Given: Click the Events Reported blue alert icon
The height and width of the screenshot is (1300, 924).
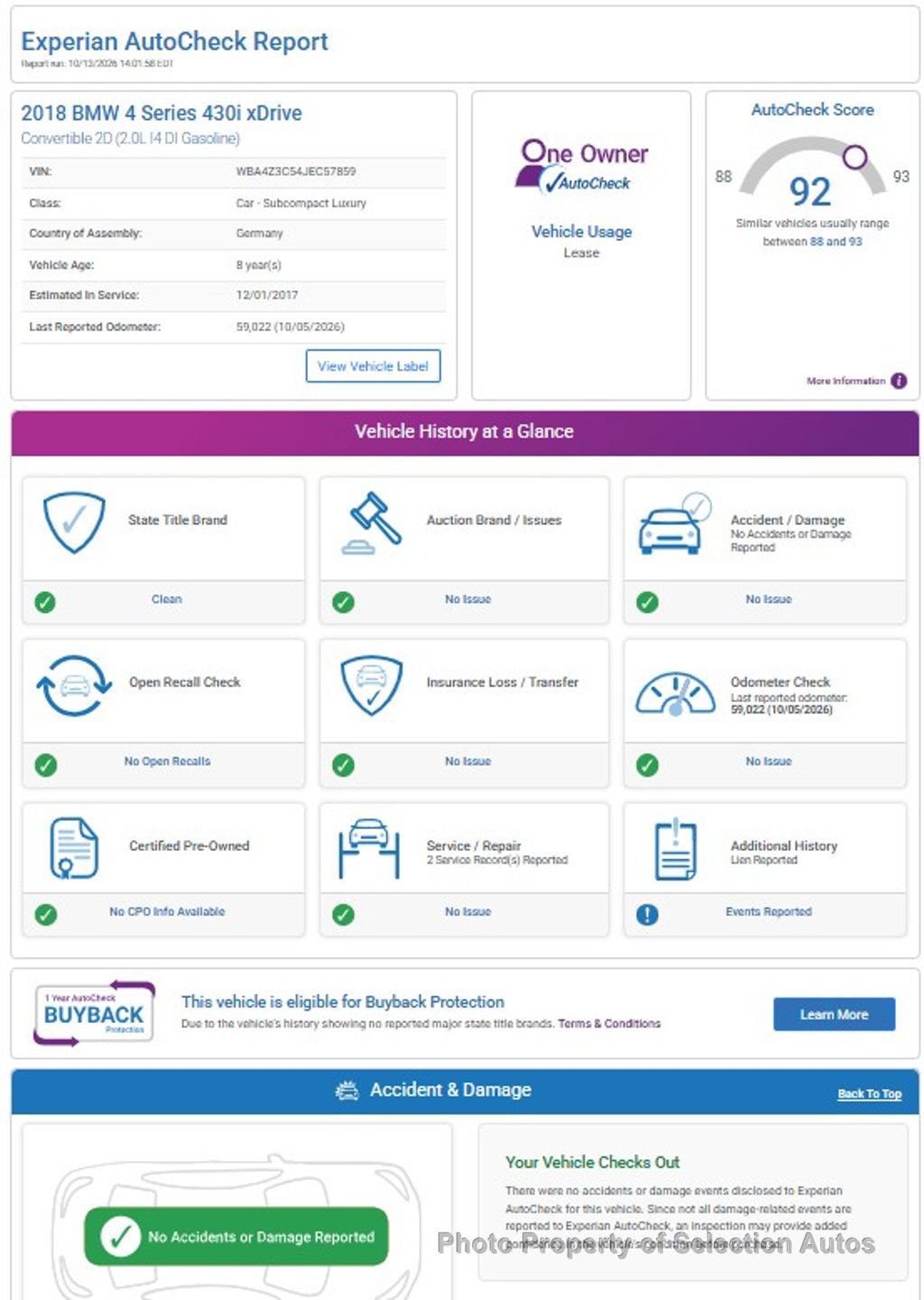Looking at the screenshot, I should pyautogui.click(x=647, y=914).
